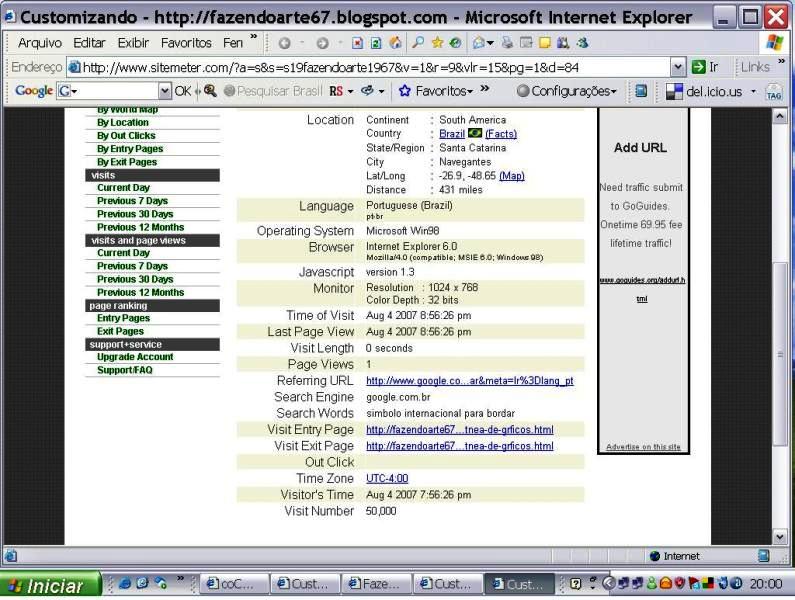This screenshot has width=795, height=600.
Task: Click Internet Explorer quick launch icon
Action: point(124,583)
